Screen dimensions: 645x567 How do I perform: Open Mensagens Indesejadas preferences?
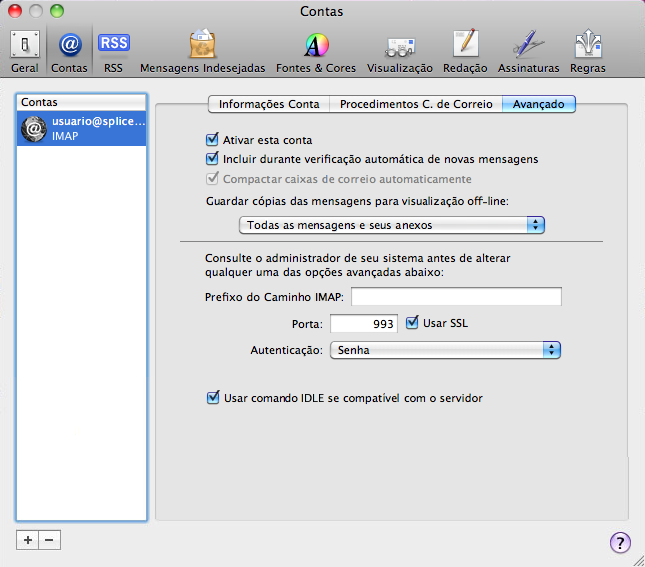[x=203, y=52]
